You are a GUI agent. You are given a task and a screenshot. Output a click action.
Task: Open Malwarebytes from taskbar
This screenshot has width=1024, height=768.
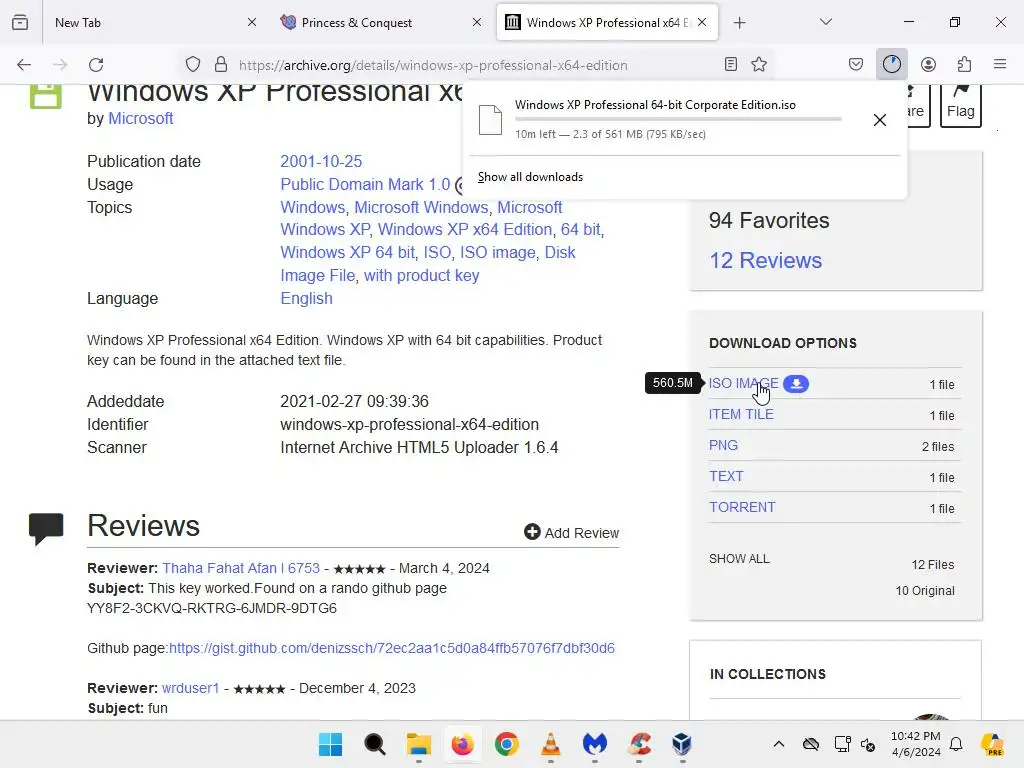click(x=595, y=744)
